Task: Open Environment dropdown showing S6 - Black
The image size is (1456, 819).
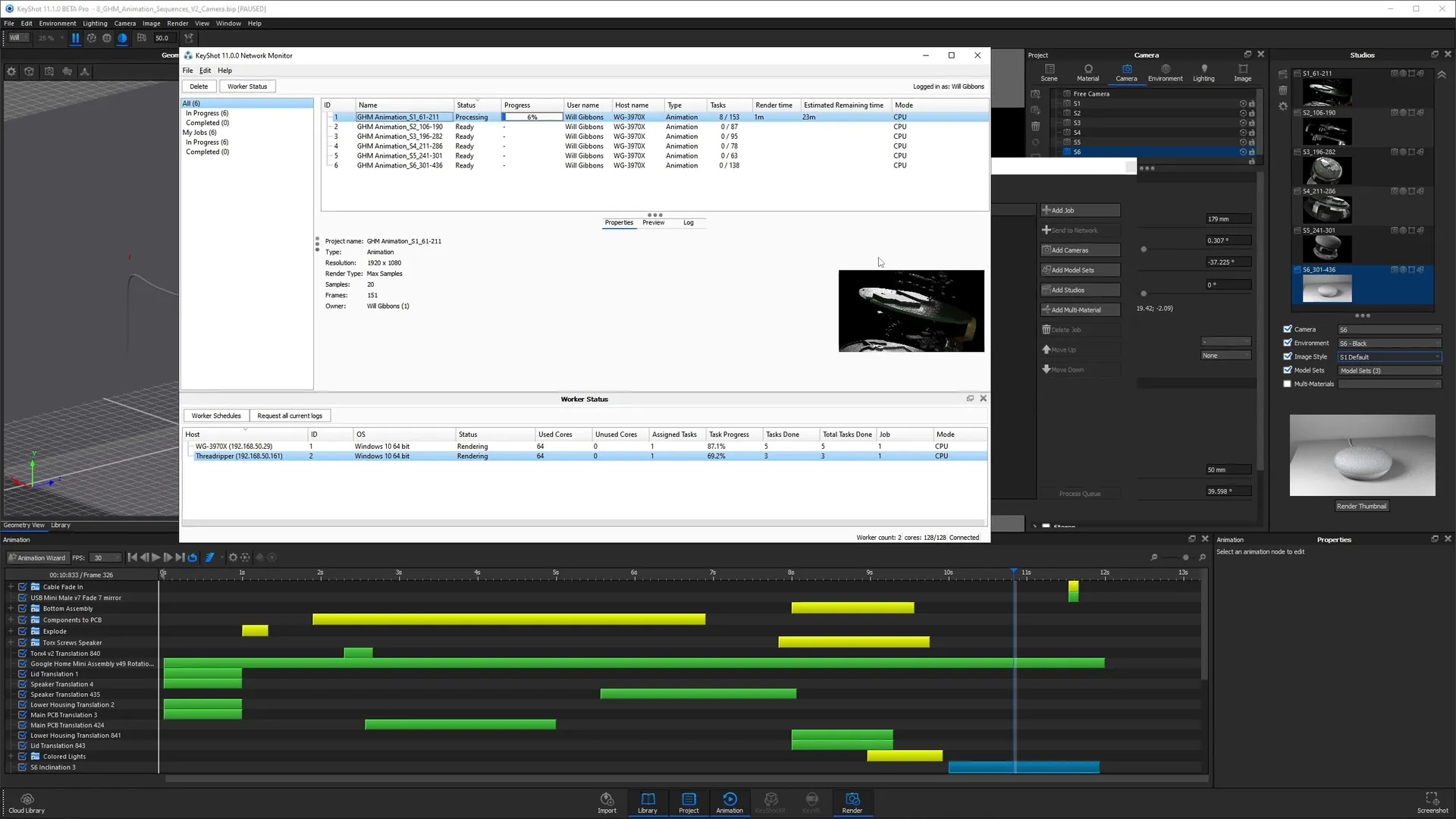Action: (1389, 344)
